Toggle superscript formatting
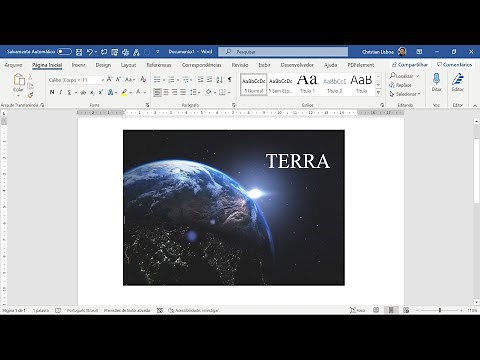 point(100,92)
